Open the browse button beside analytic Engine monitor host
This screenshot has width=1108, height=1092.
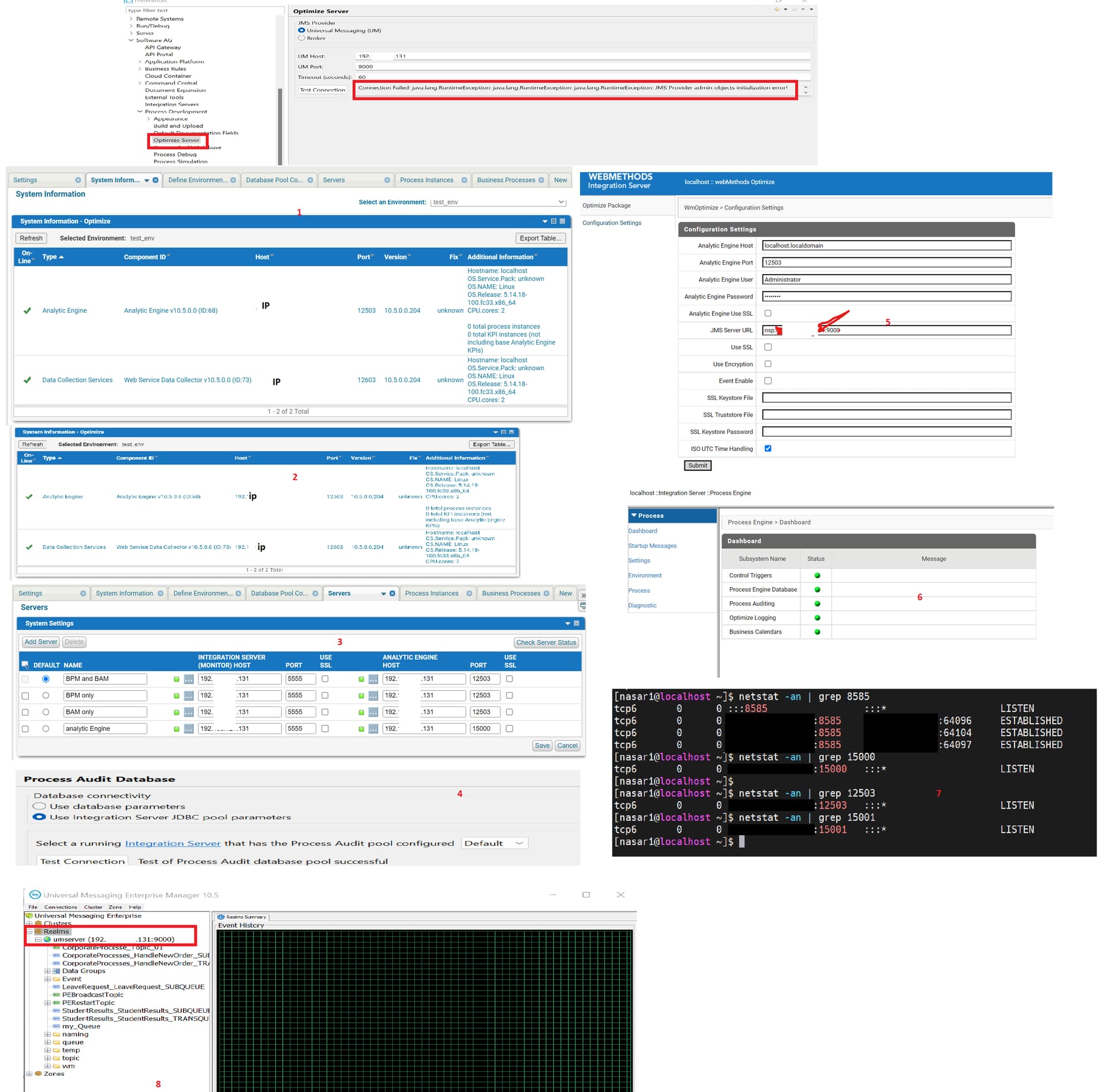(x=189, y=729)
